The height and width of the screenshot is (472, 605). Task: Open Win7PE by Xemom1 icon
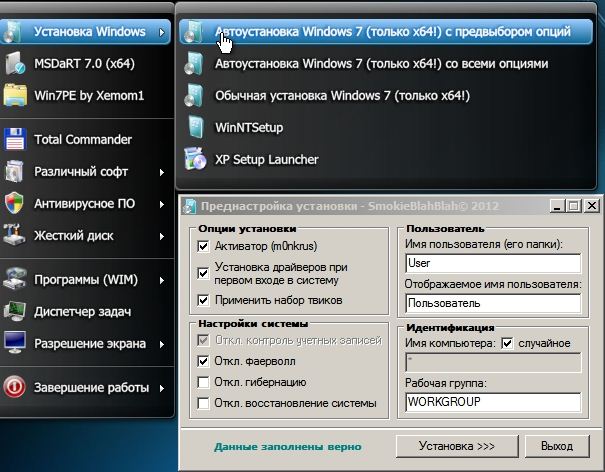pyautogui.click(x=16, y=96)
